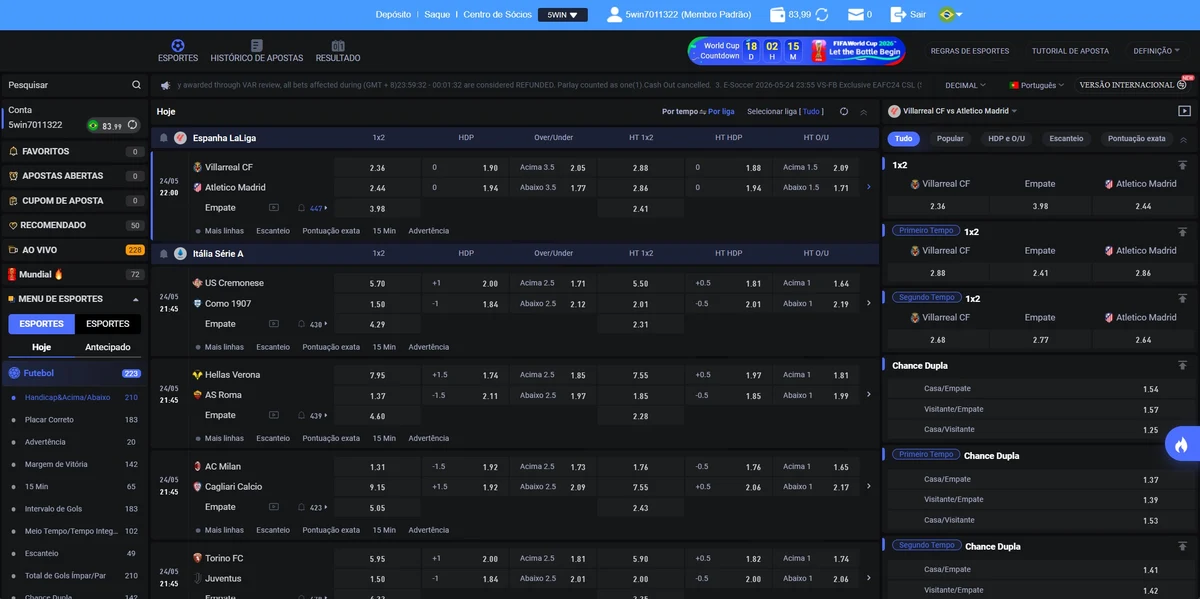The width and height of the screenshot is (1200, 599).
Task: Open the 5WIN site dropdown
Action: pos(563,15)
